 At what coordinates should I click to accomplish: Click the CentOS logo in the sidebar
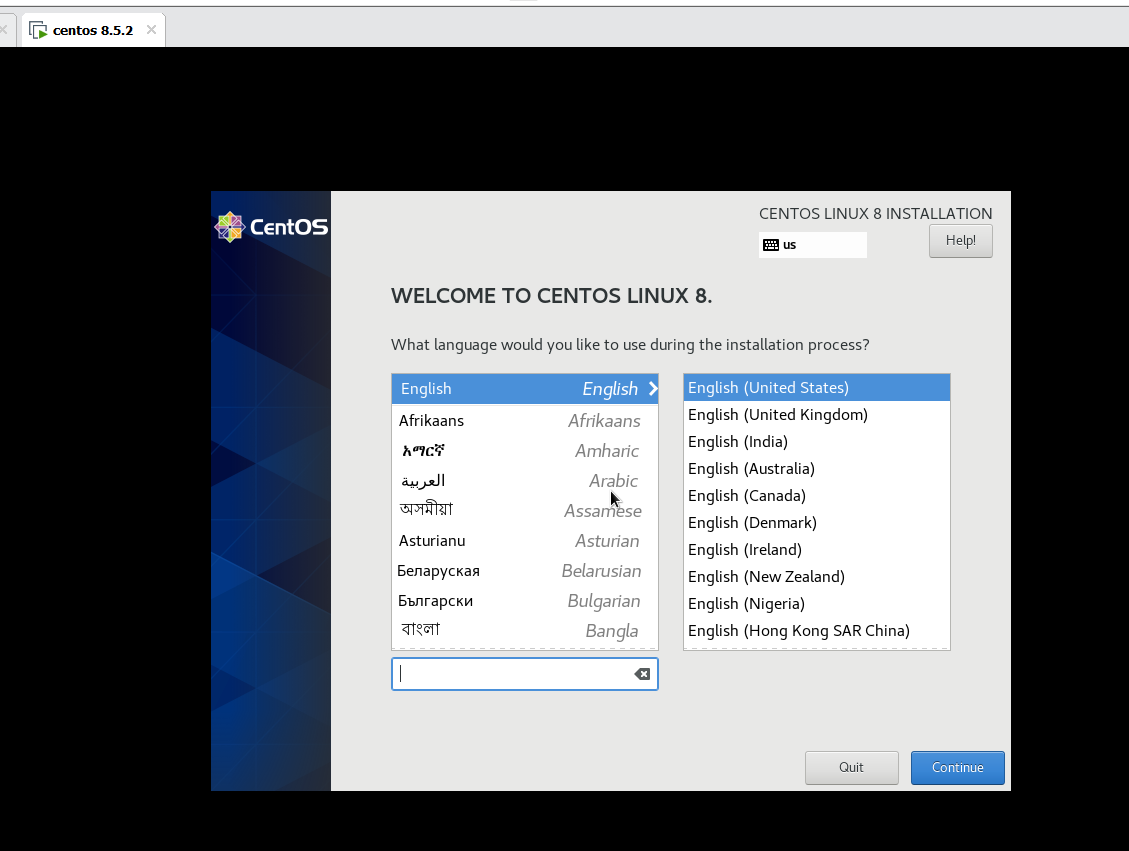(x=271, y=227)
